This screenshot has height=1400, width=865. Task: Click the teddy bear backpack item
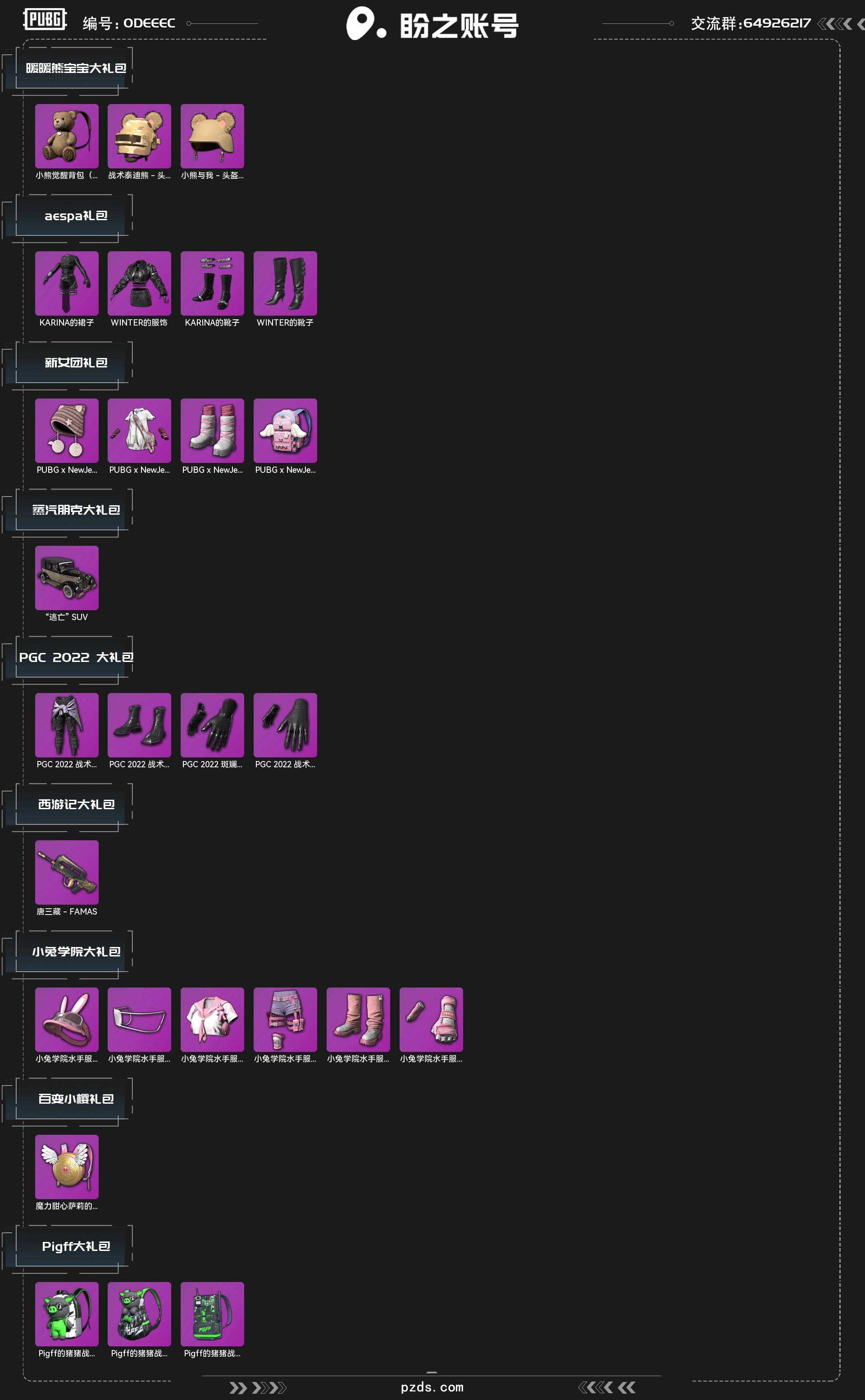click(66, 136)
